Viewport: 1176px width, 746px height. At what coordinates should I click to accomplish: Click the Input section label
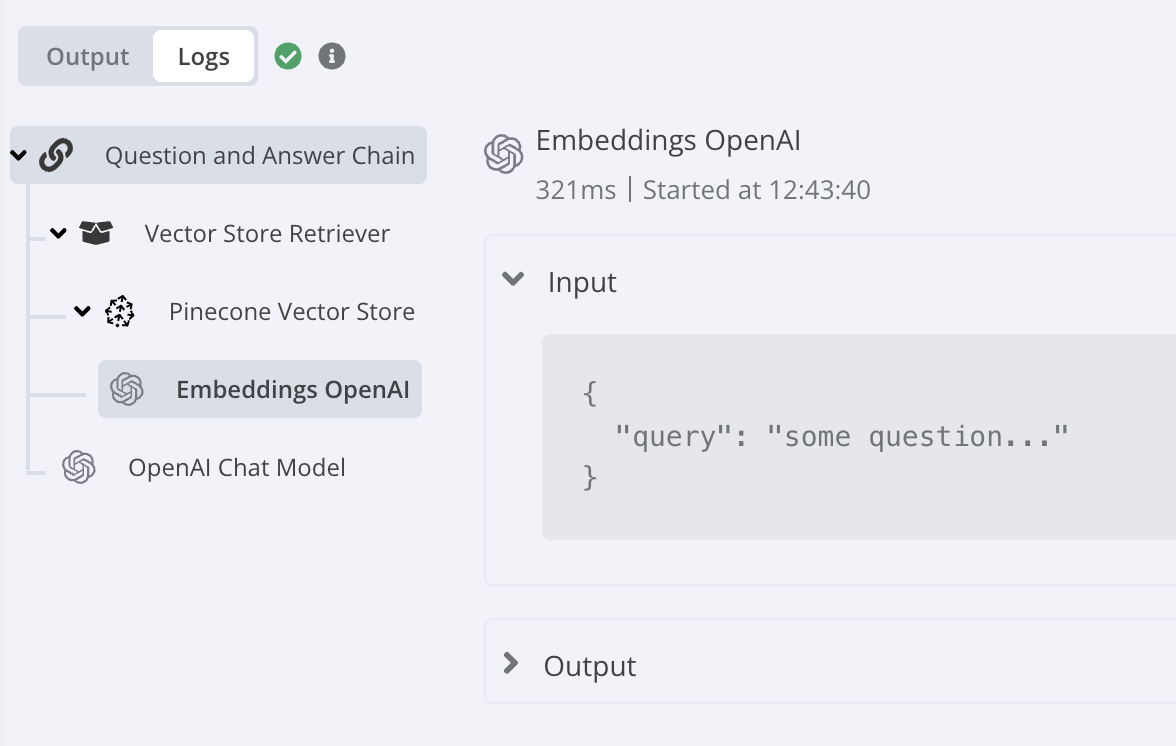pos(582,283)
